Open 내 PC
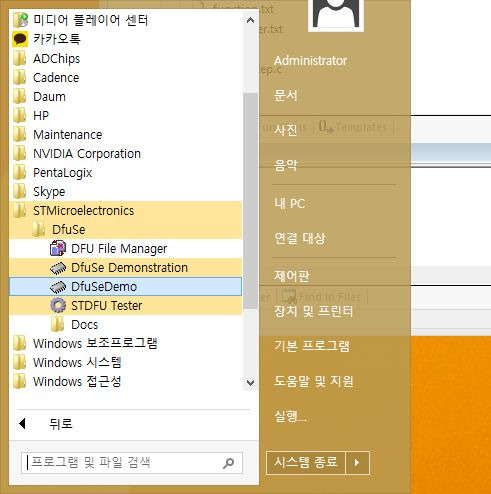Image resolution: width=491 pixels, height=494 pixels. pos(290,203)
